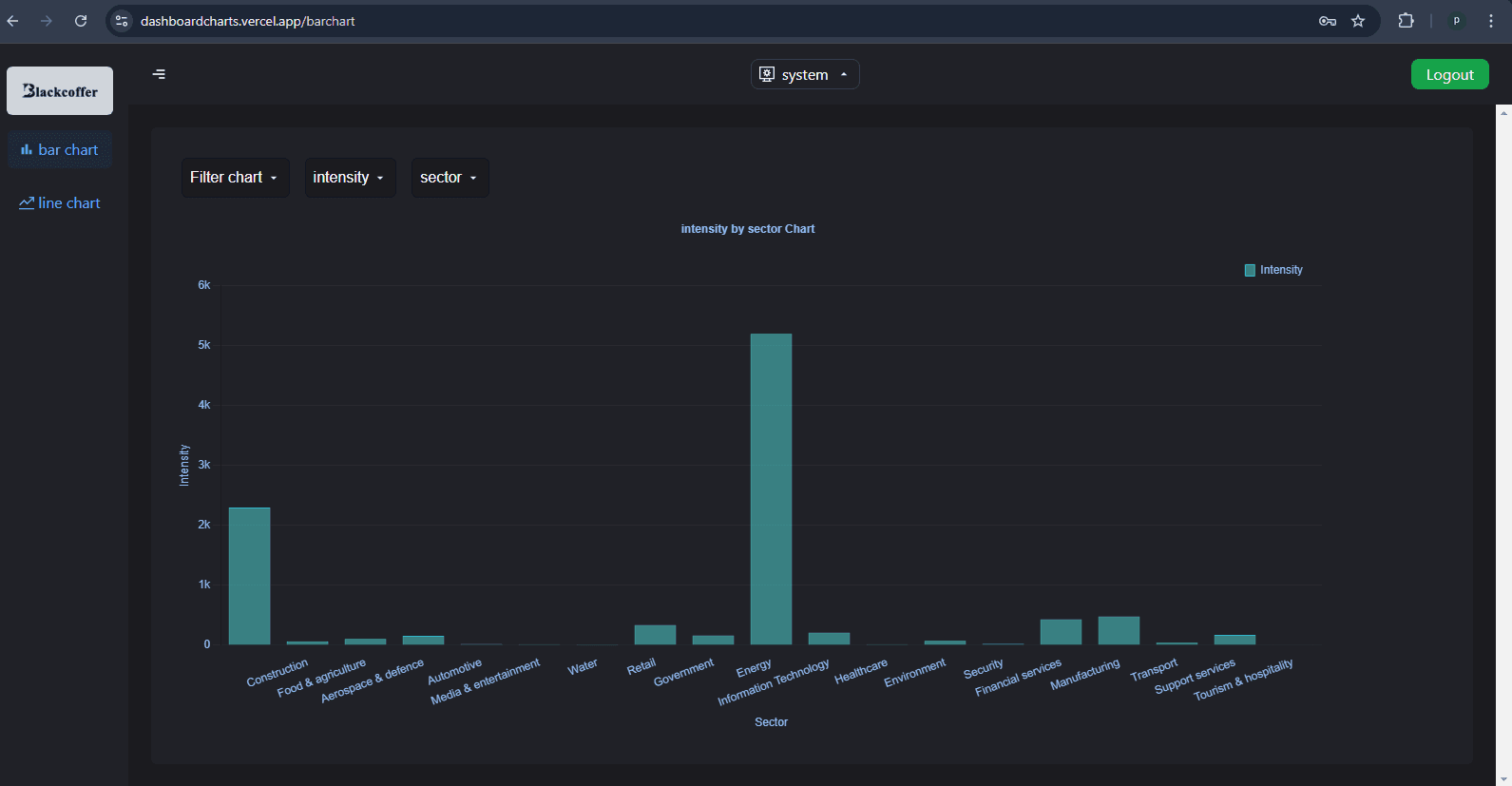Toggle the Intensity legend item
1512x786 pixels.
coord(1273,270)
